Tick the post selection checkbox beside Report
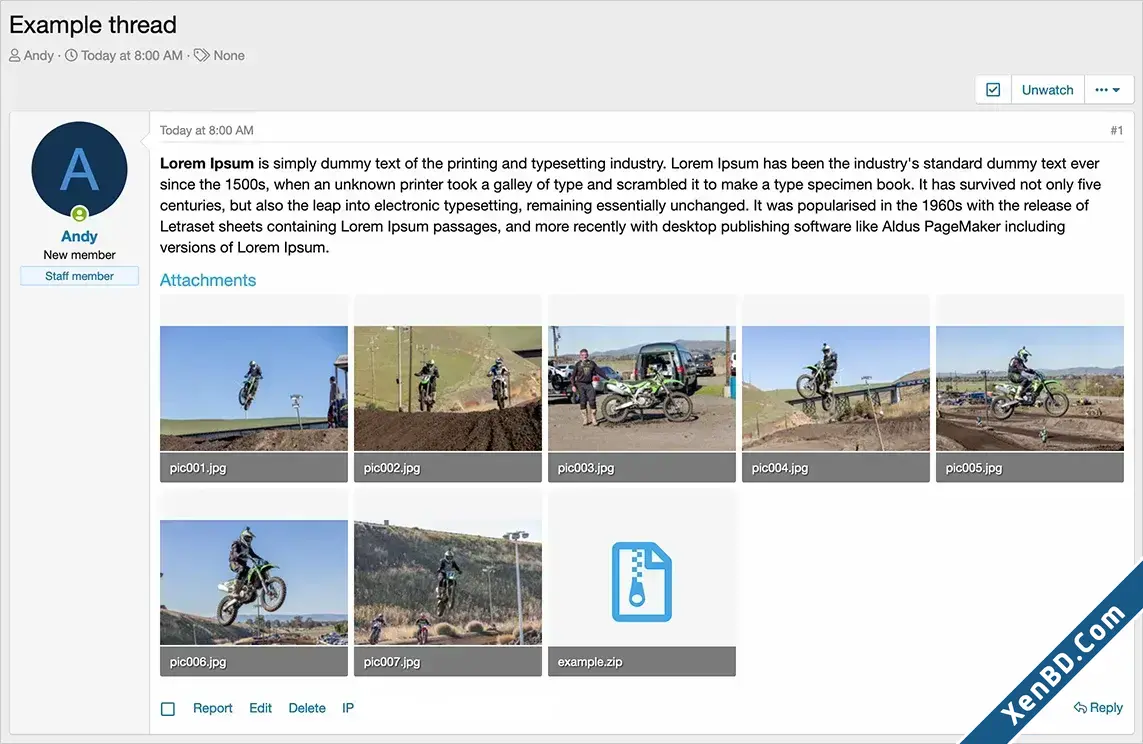 168,708
